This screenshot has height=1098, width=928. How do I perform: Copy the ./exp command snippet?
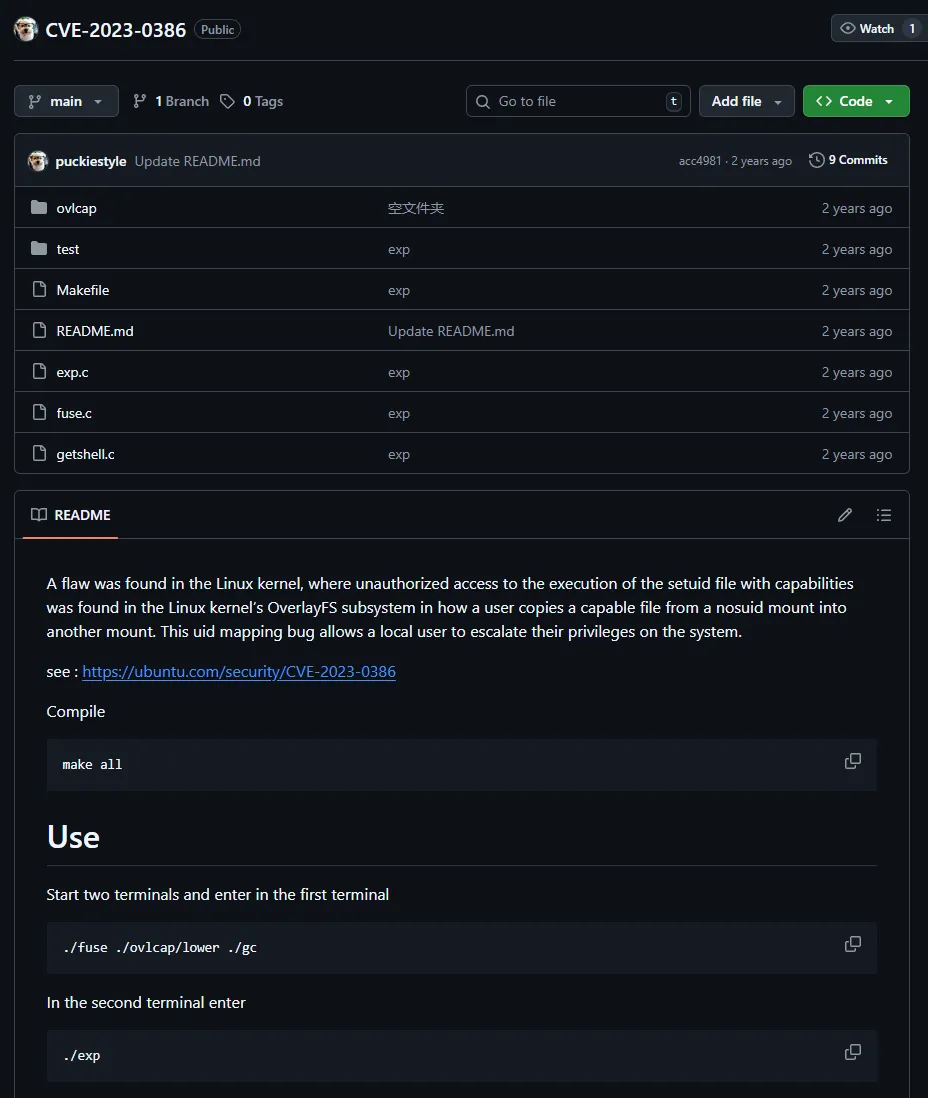tap(852, 1052)
